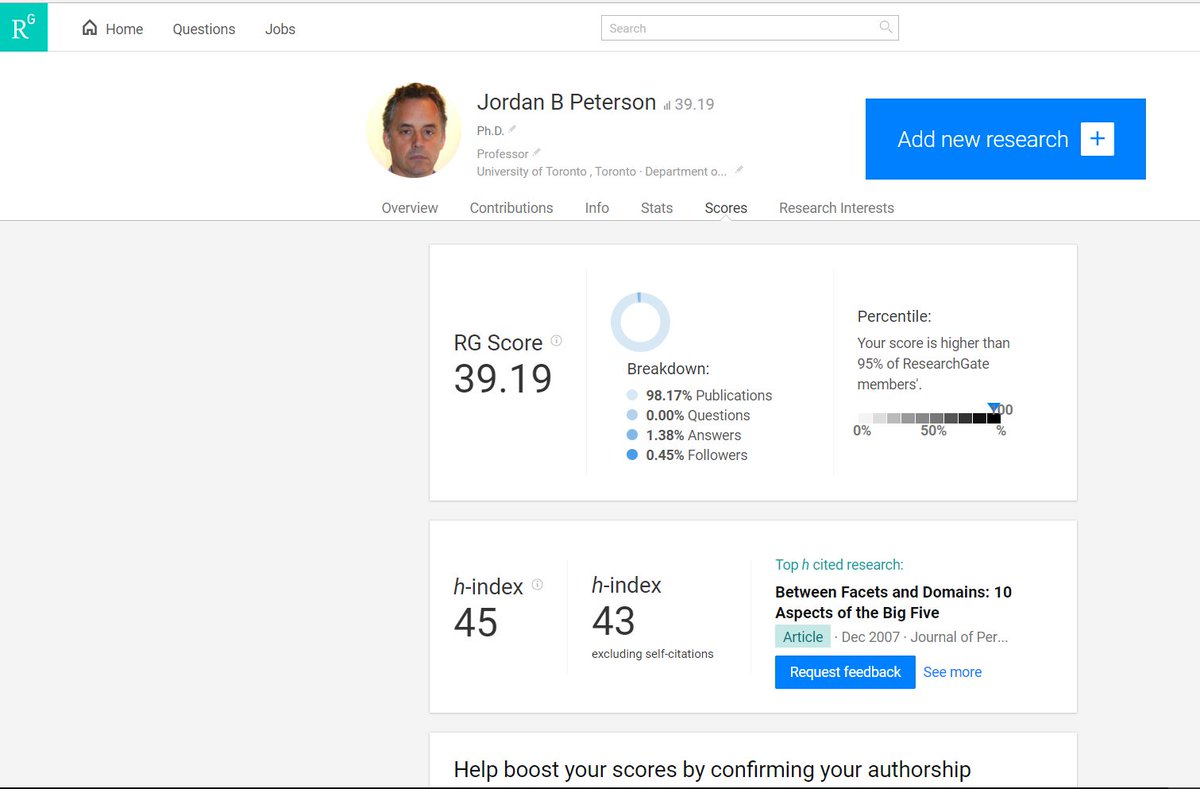Click the Home link text
This screenshot has height=789, width=1200.
[x=124, y=29]
